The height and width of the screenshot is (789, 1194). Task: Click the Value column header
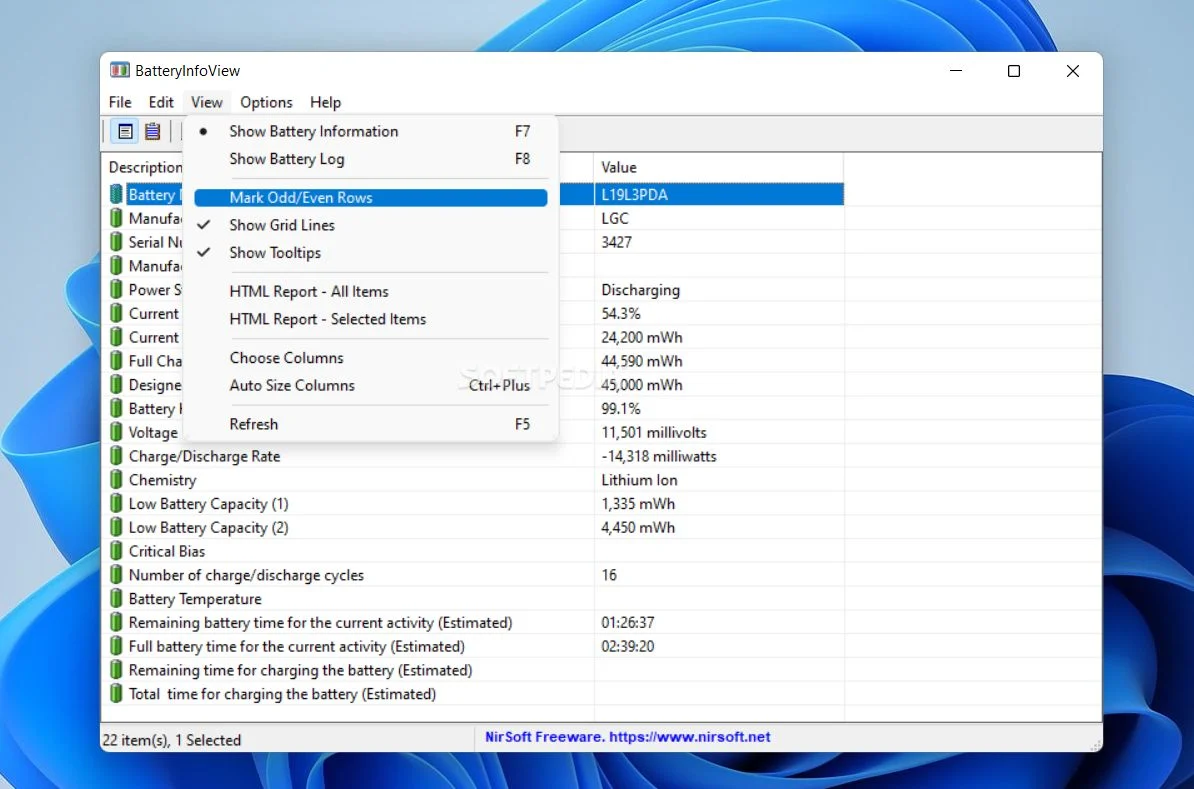tap(718, 167)
